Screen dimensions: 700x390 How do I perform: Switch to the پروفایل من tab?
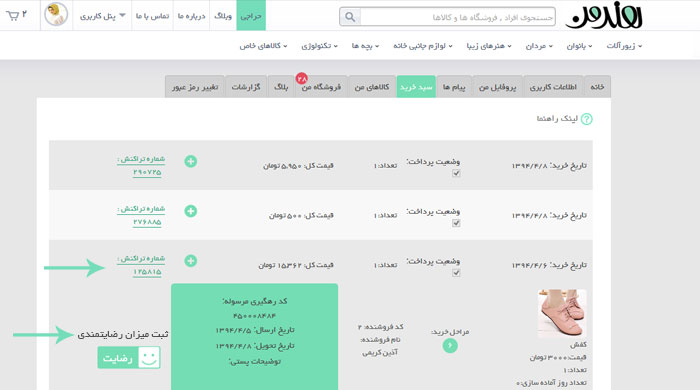tap(497, 87)
